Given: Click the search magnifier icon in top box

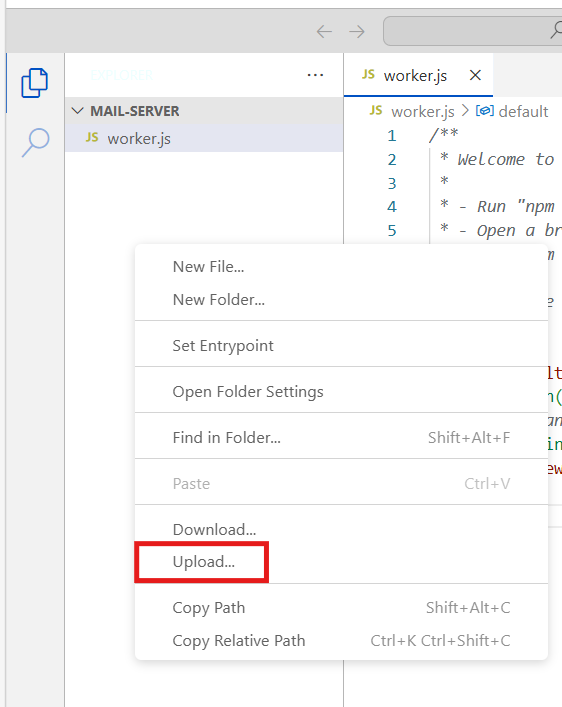Looking at the screenshot, I should tap(556, 31).
